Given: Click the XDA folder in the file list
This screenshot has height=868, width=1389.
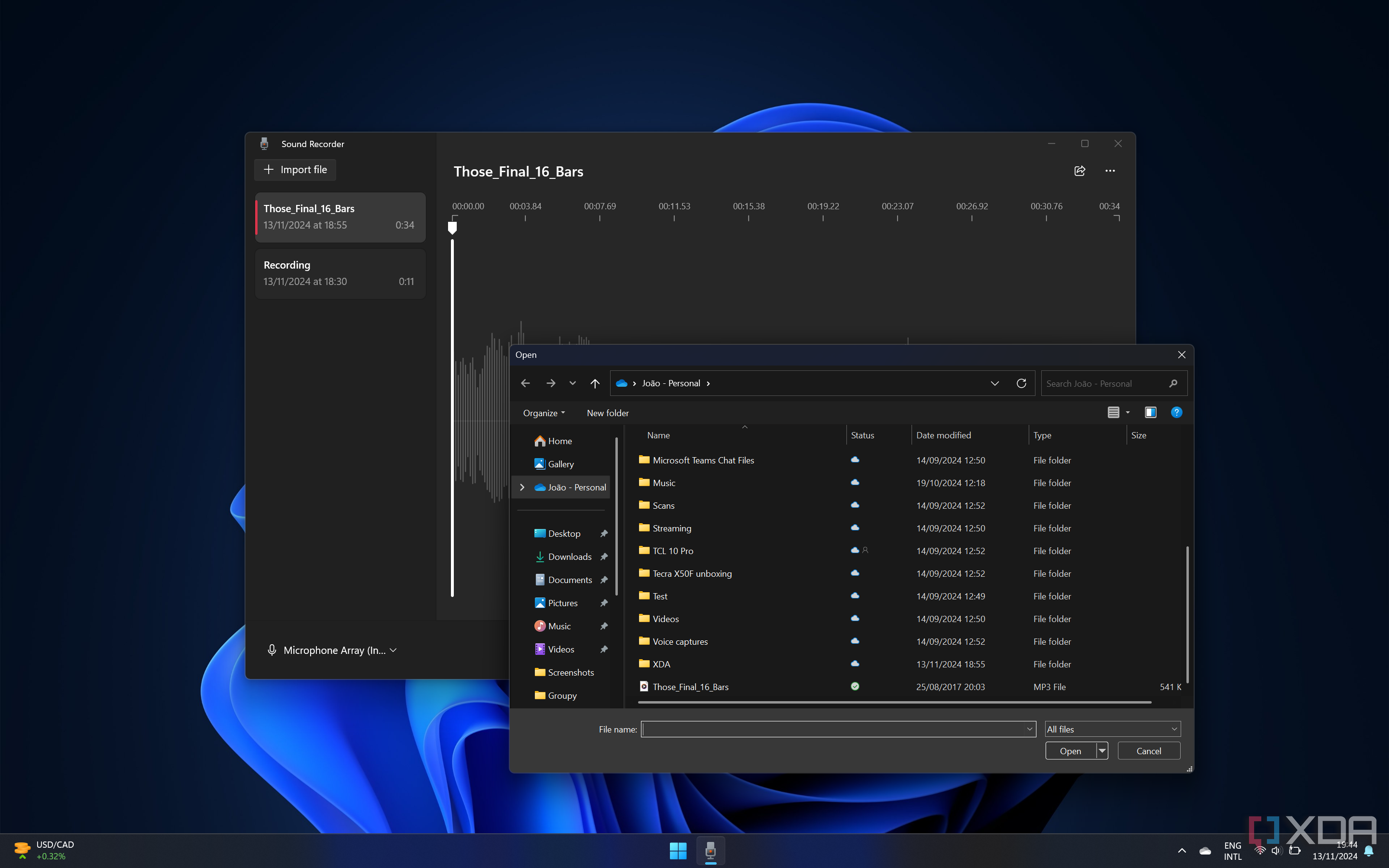Looking at the screenshot, I should [x=661, y=663].
